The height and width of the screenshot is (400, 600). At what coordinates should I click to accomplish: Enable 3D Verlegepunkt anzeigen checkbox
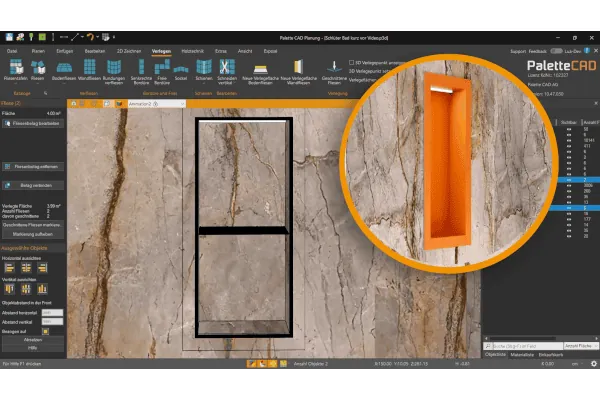click(351, 62)
